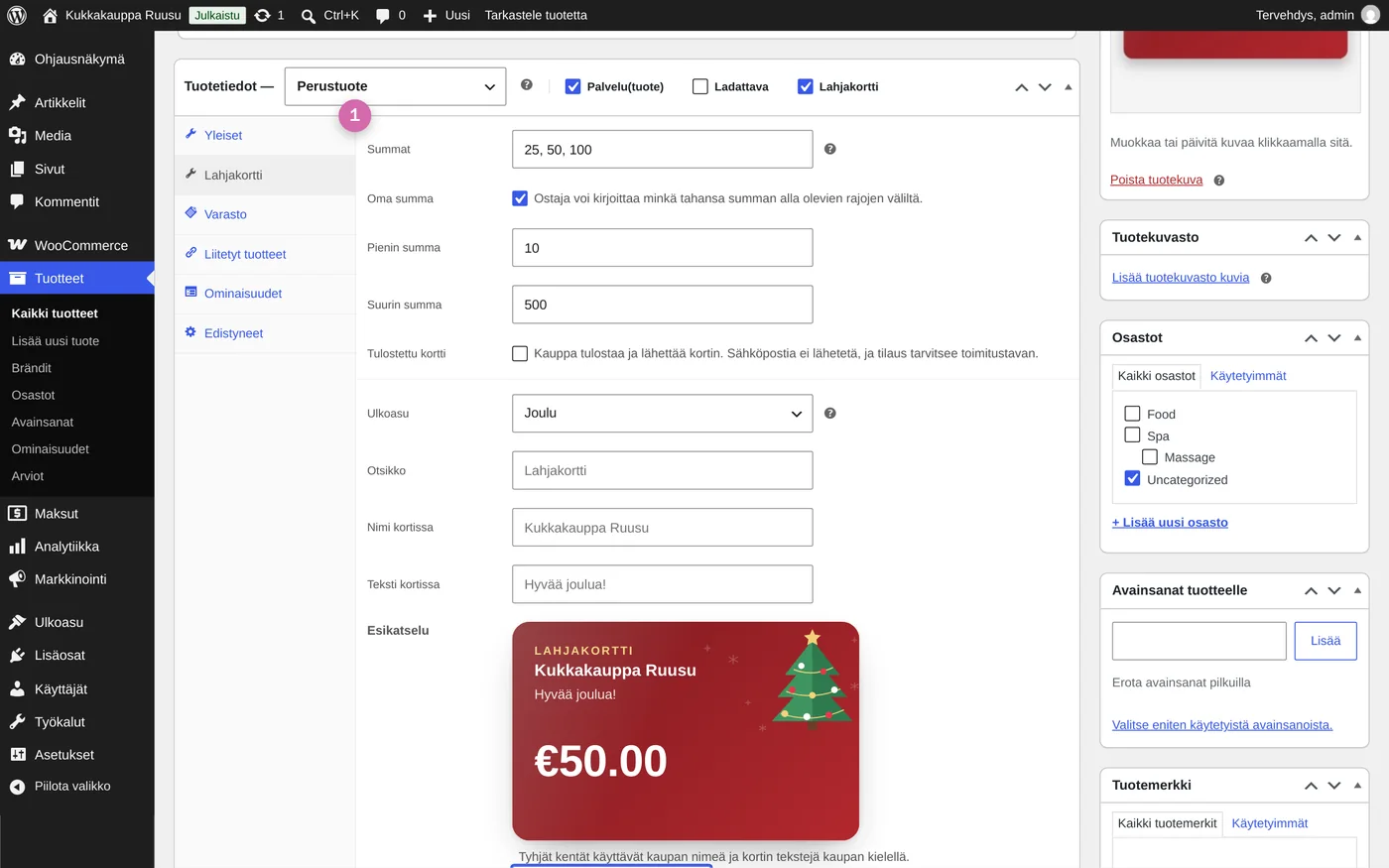Click the tag name input field
1389x868 pixels.
[1200, 641]
